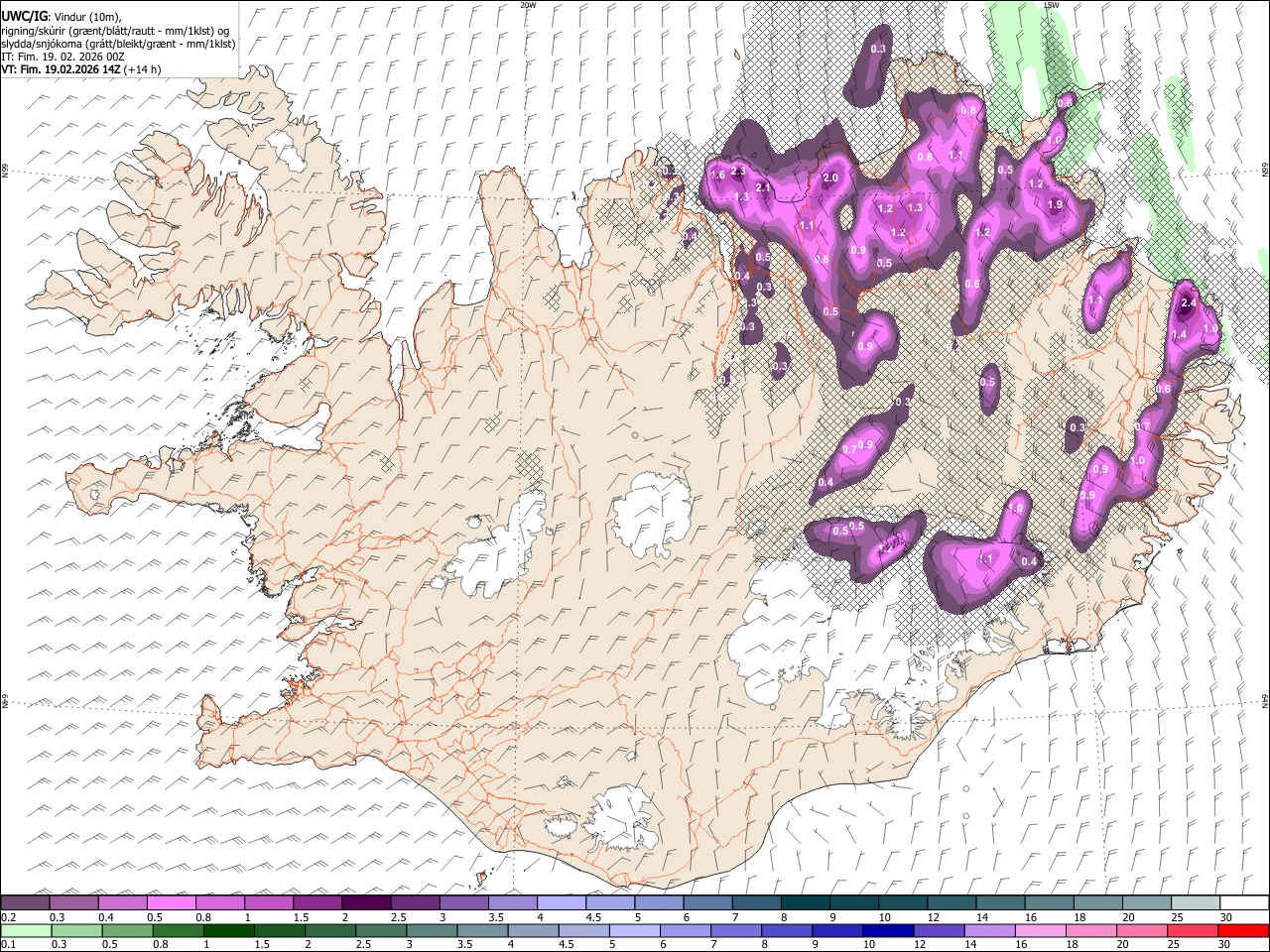The image size is (1270, 952).
Task: Click the 1.4 value below the 2.4 maximum
Action: (x=1179, y=335)
